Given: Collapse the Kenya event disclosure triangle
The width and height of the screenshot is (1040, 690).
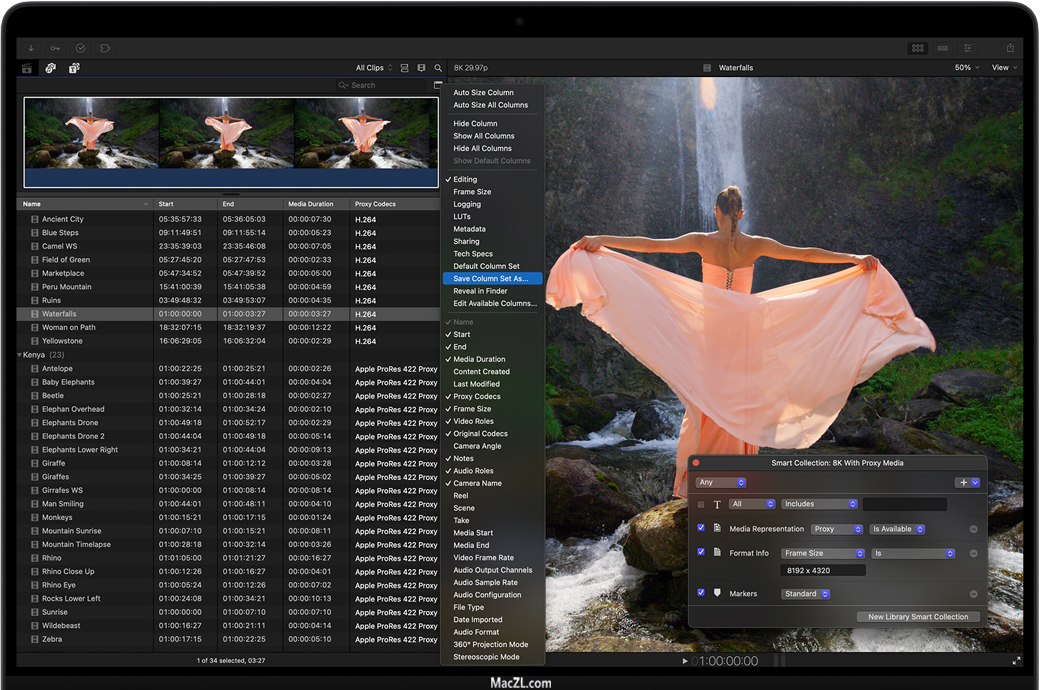Looking at the screenshot, I should 19,355.
